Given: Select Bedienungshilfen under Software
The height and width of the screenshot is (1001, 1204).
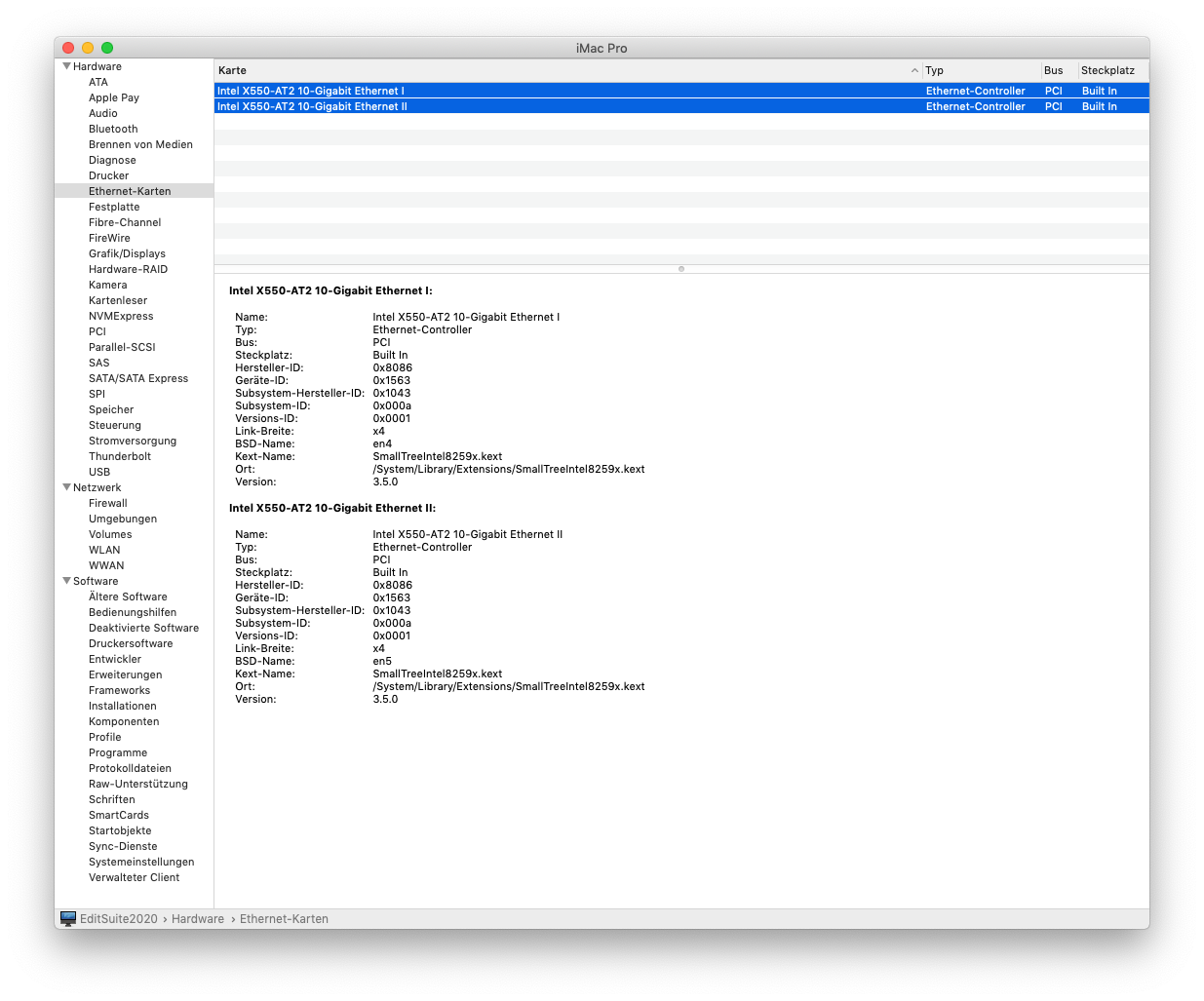Looking at the screenshot, I should [133, 612].
